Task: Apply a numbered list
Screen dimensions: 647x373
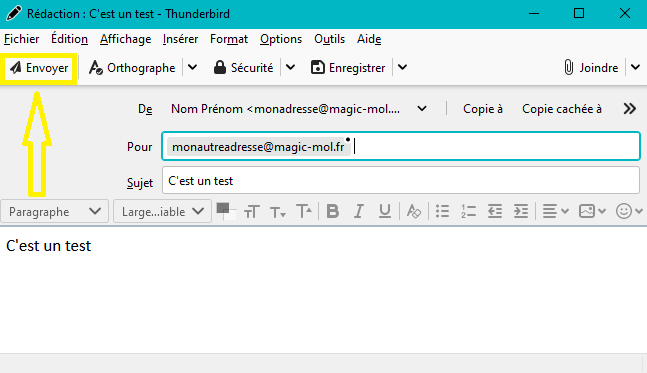Action: [x=468, y=211]
